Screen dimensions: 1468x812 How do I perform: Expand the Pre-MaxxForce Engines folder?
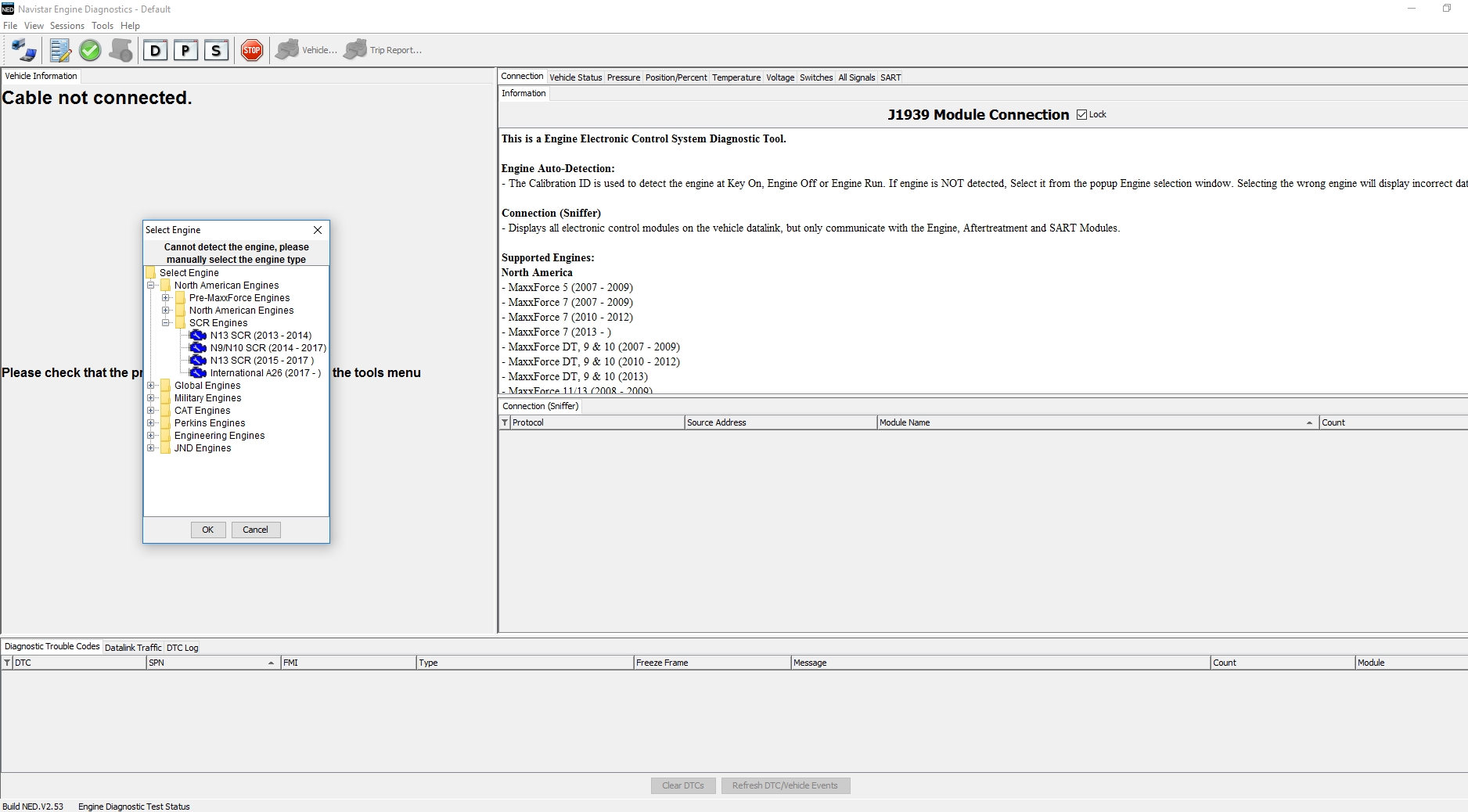tap(165, 297)
